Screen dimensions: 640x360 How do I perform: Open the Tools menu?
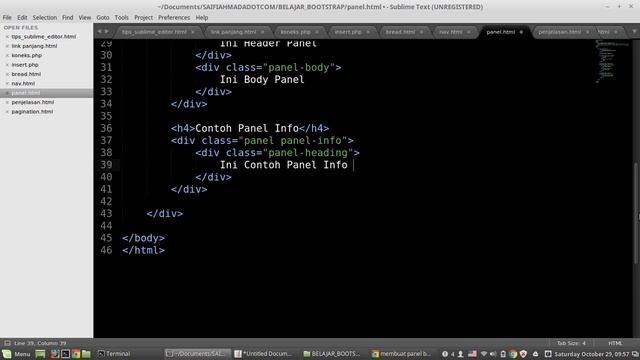click(121, 18)
